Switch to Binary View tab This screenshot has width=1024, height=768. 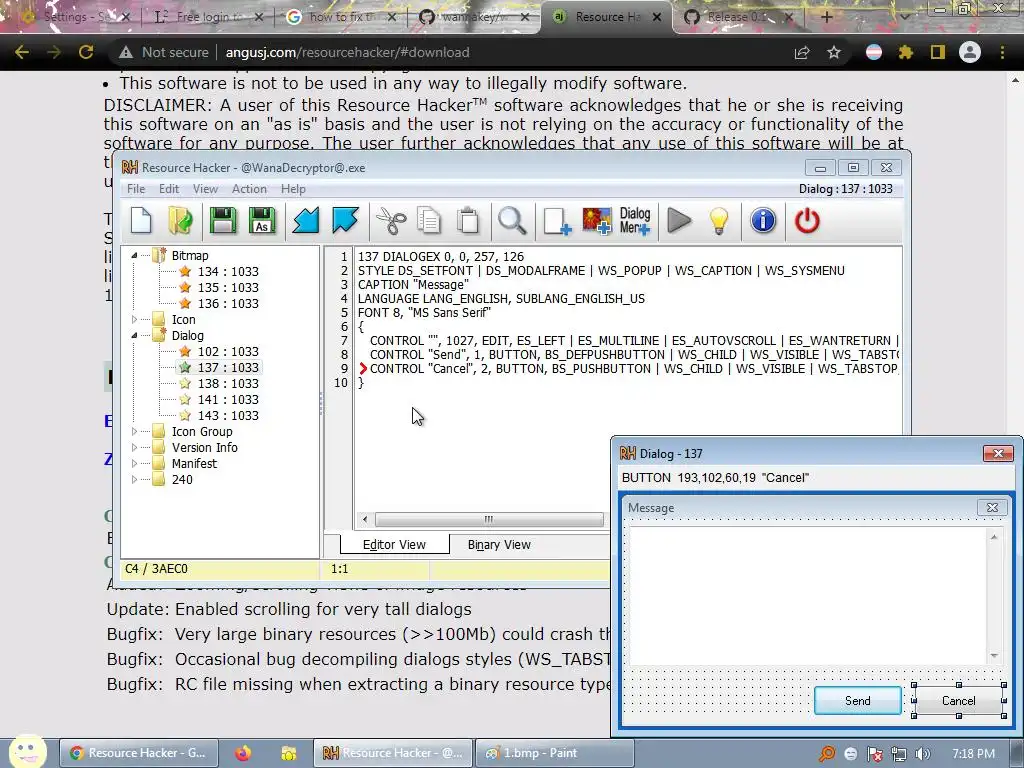500,544
